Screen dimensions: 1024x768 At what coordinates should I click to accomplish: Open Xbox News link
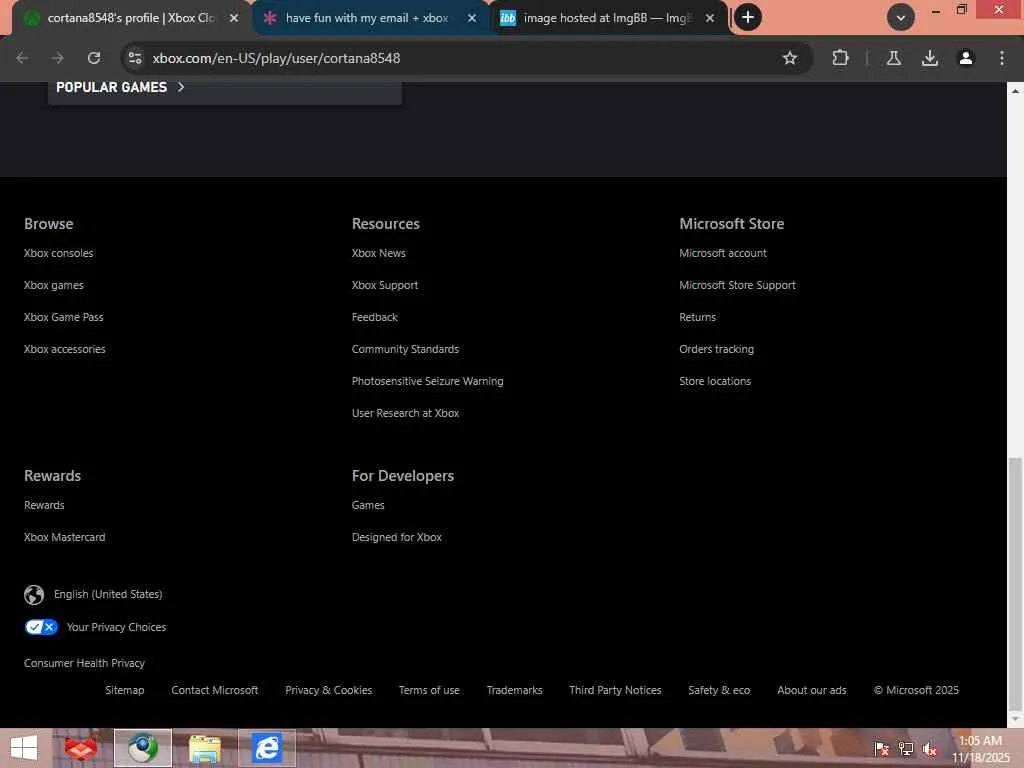pyautogui.click(x=379, y=253)
